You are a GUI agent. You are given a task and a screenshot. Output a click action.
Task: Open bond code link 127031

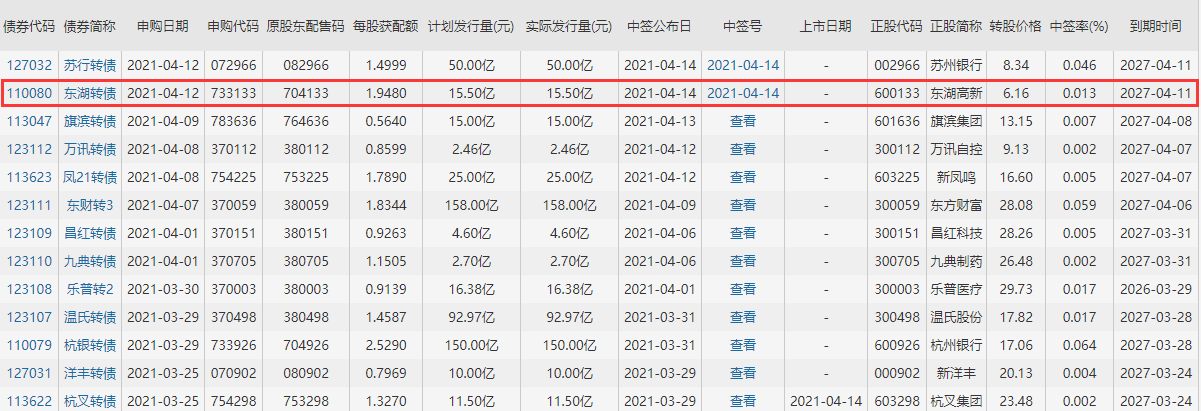[29, 373]
